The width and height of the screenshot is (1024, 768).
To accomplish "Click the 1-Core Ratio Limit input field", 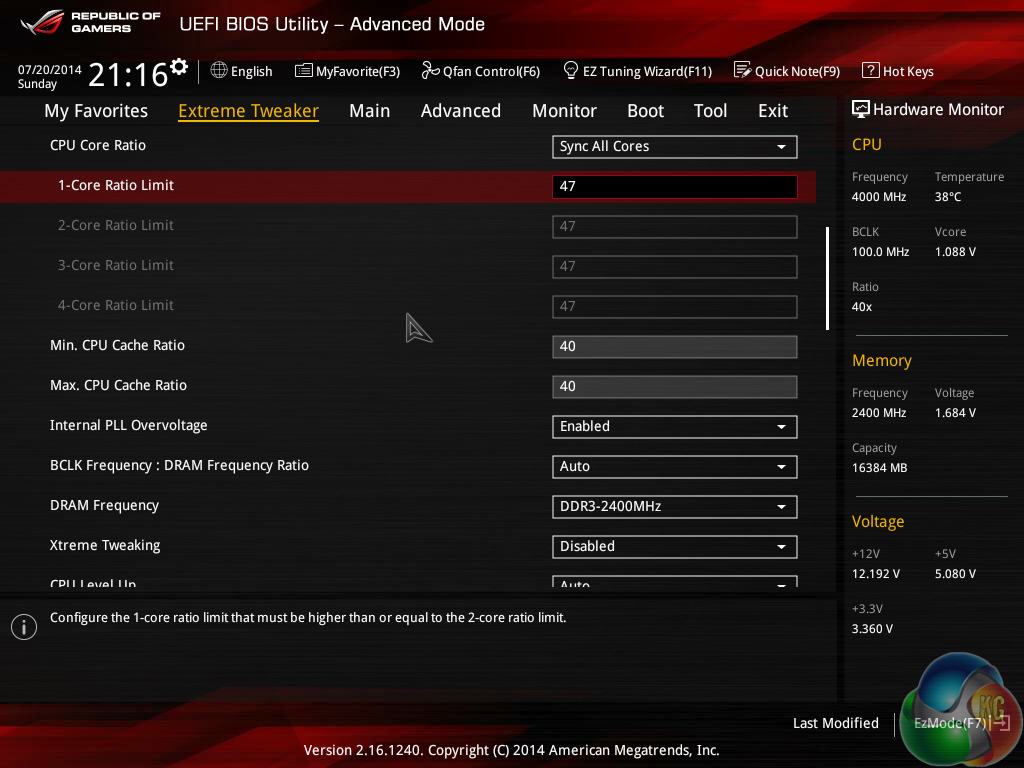I will pos(675,187).
